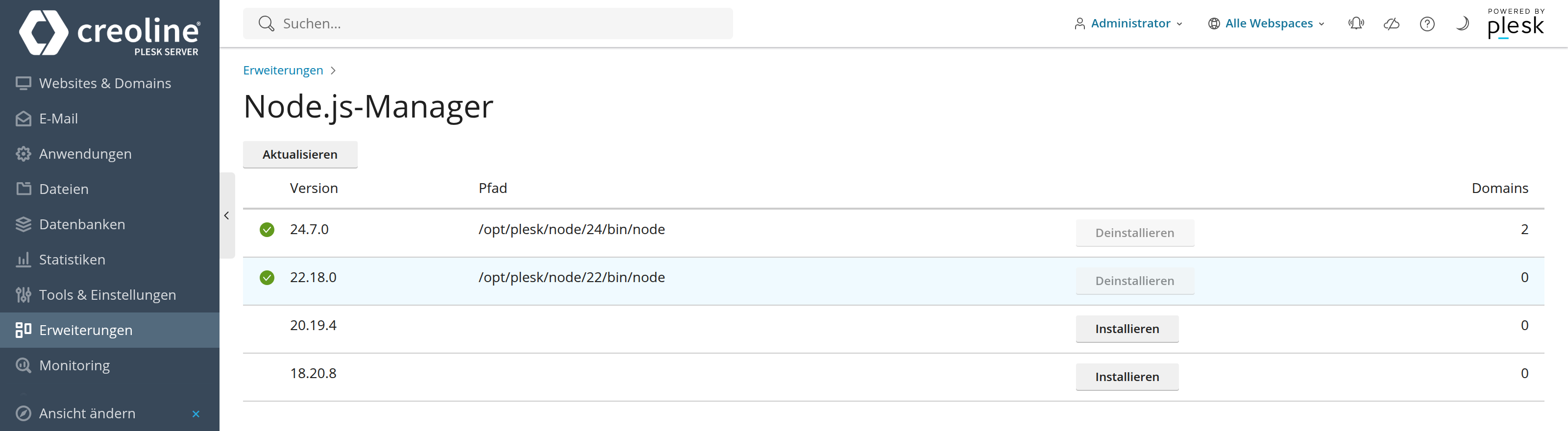Collapse the sidebar with the arrow handle

tap(226, 215)
